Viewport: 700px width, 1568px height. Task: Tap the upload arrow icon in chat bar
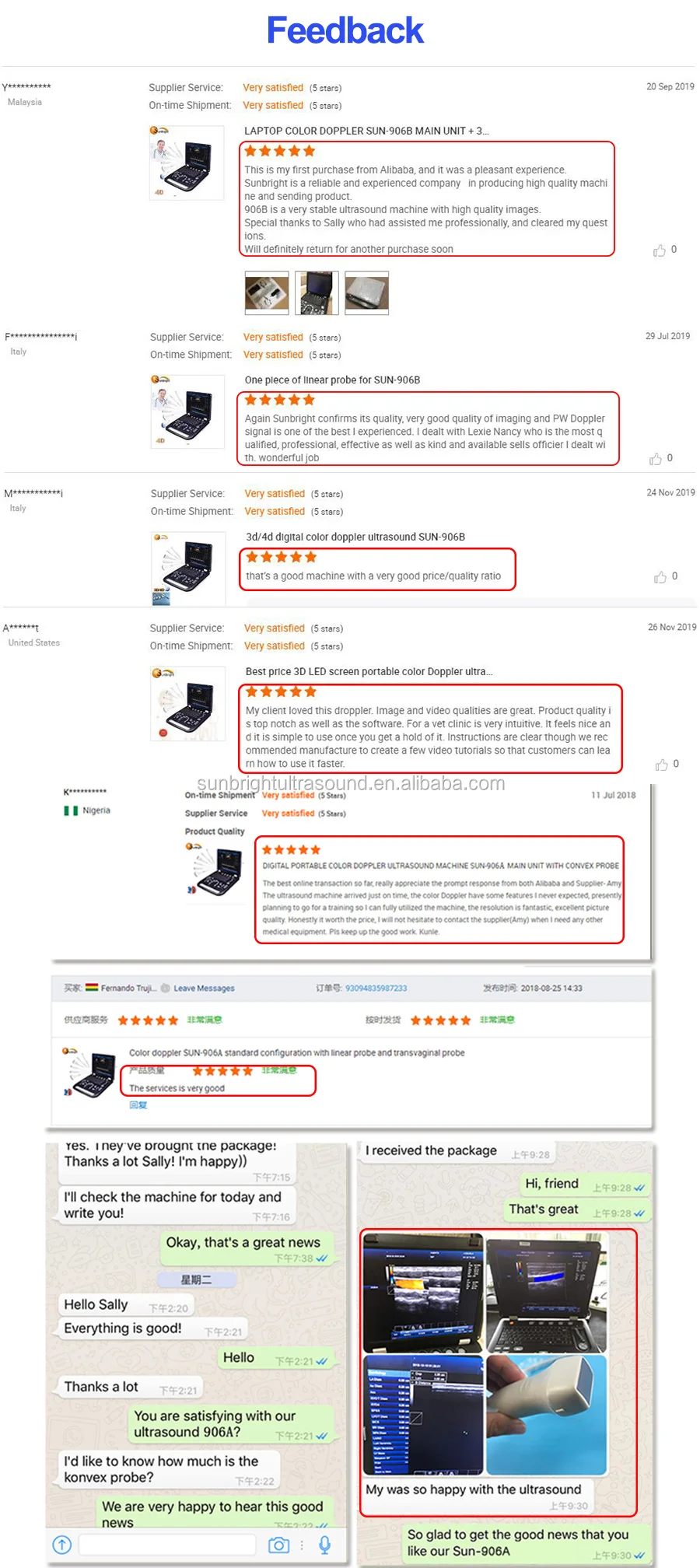click(62, 1545)
